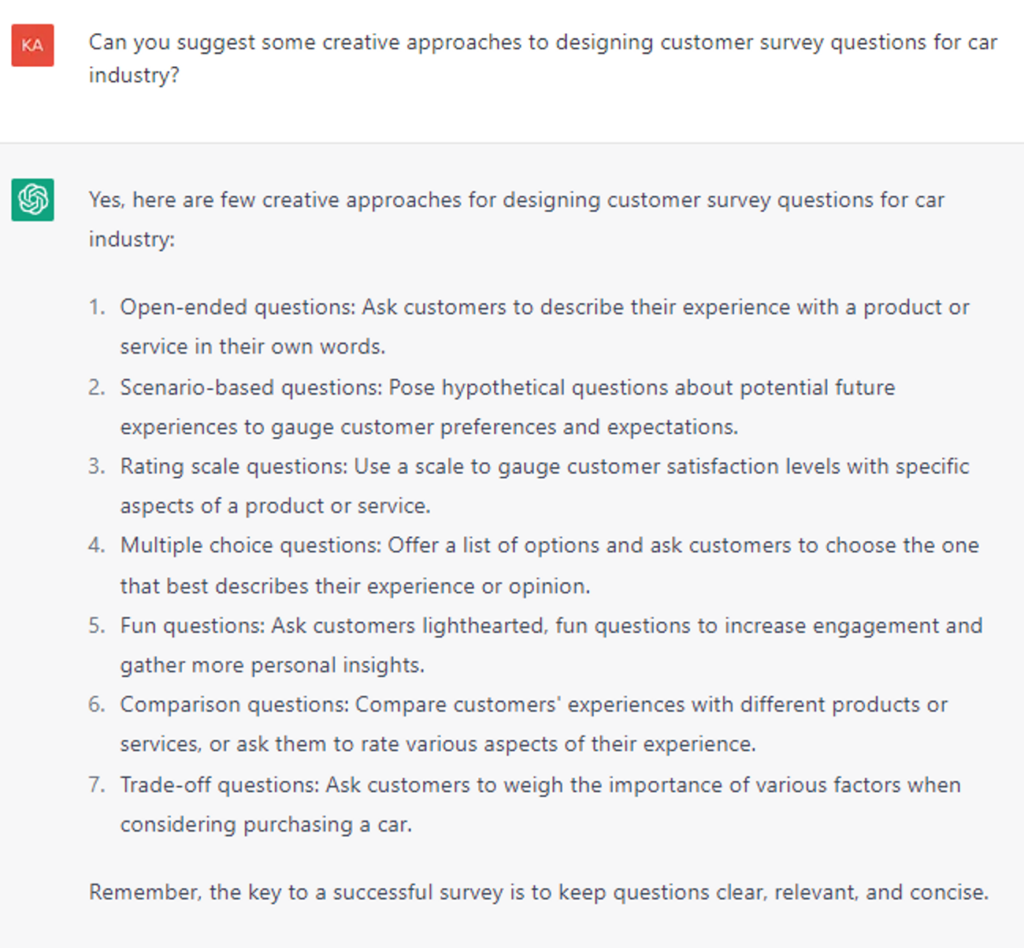Click the text 'gather more personal insights.'
Viewport: 1024px width, 948px height.
[x=272, y=665]
